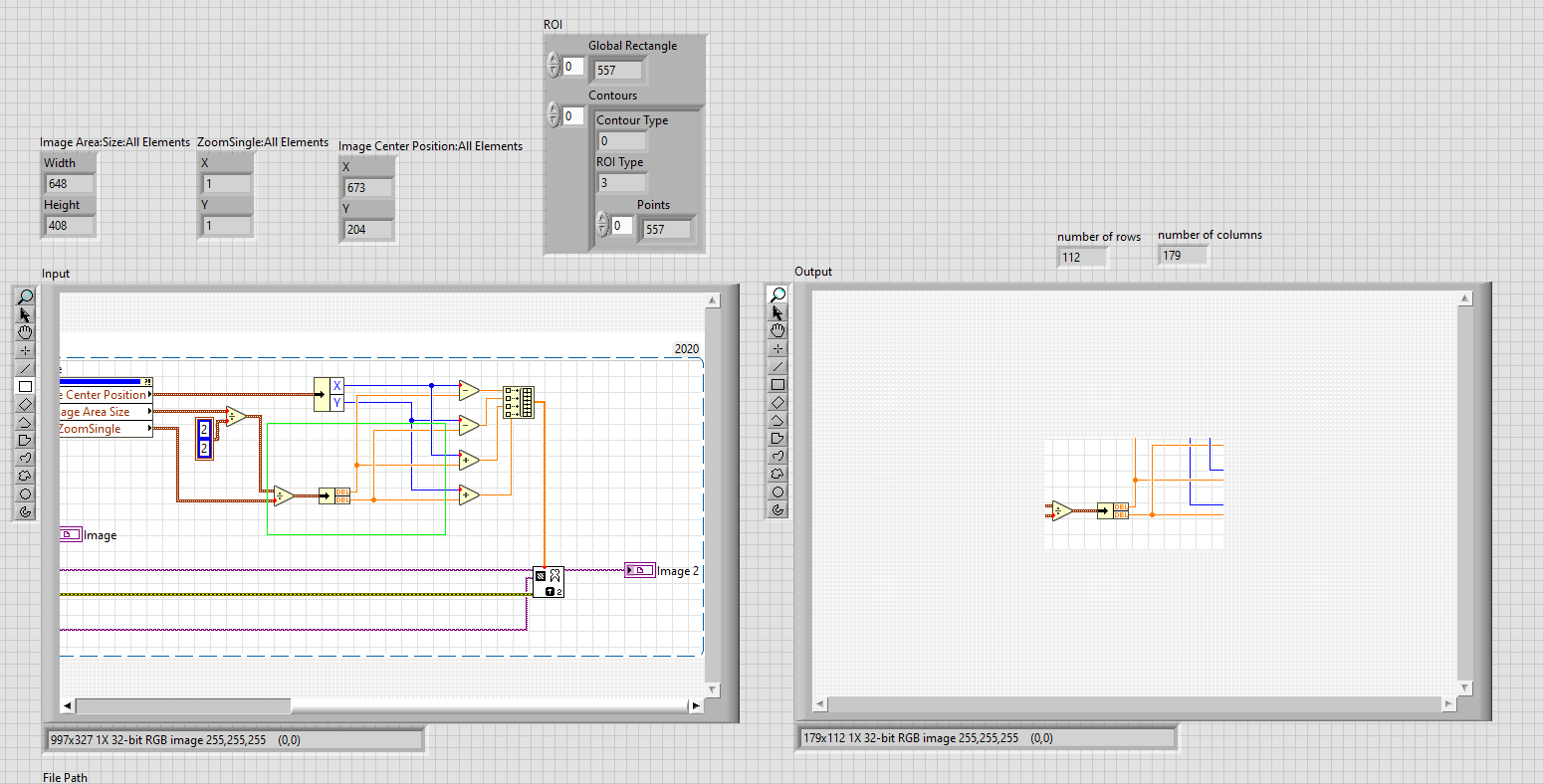Click the number of columns indicator

click(1184, 256)
